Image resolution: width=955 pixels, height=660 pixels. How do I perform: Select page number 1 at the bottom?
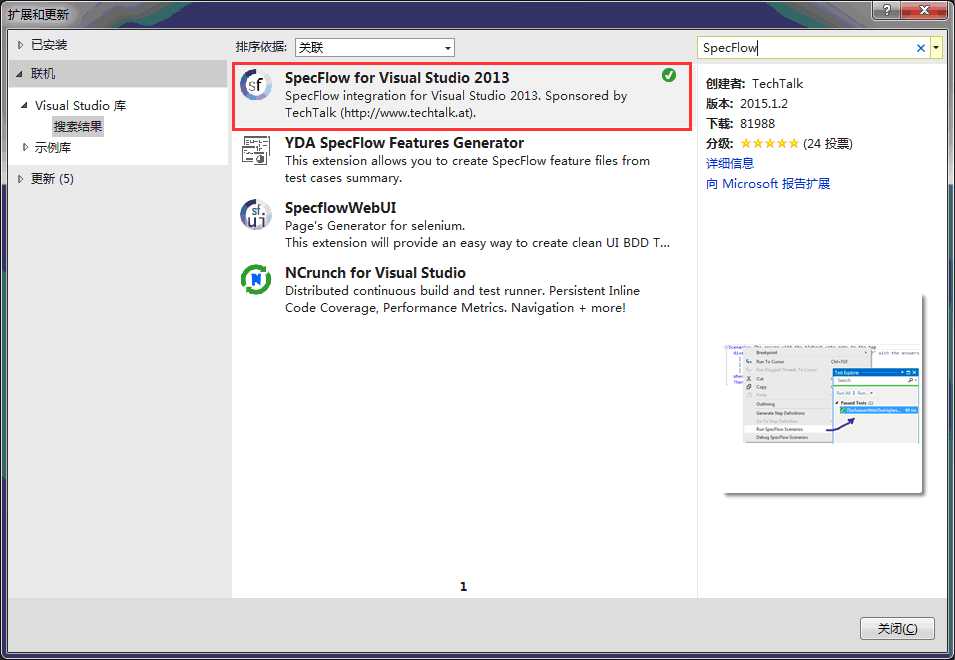(463, 586)
